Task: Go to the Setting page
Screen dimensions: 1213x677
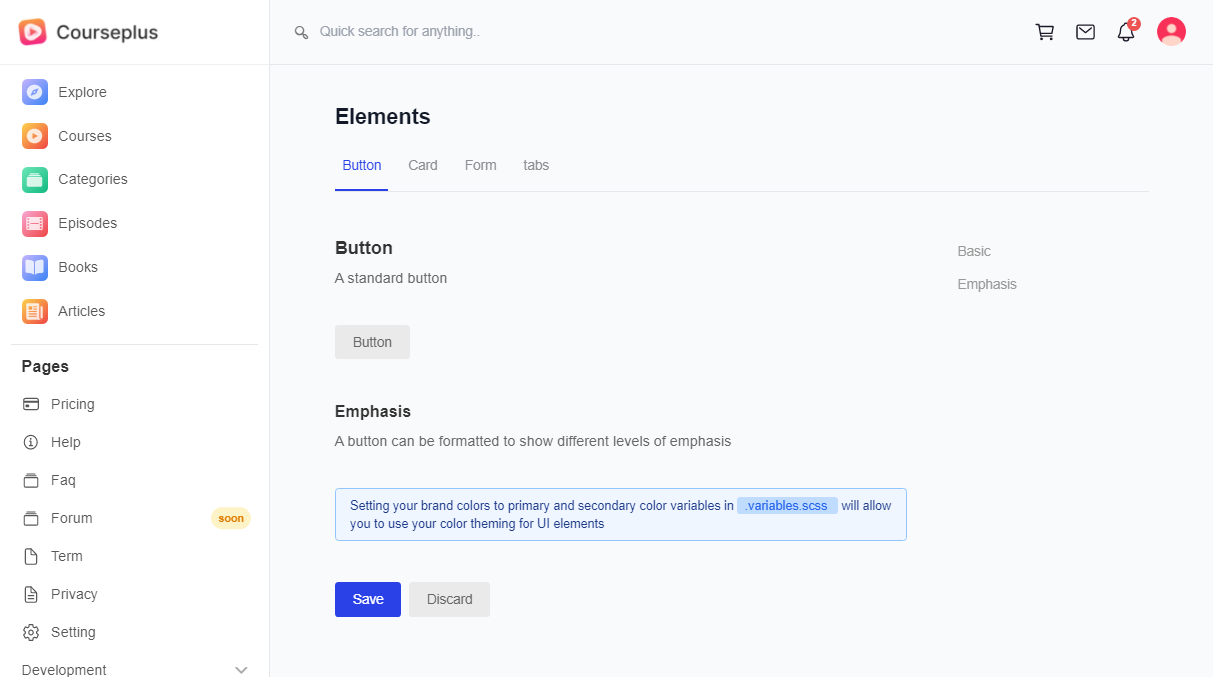Action: (73, 632)
